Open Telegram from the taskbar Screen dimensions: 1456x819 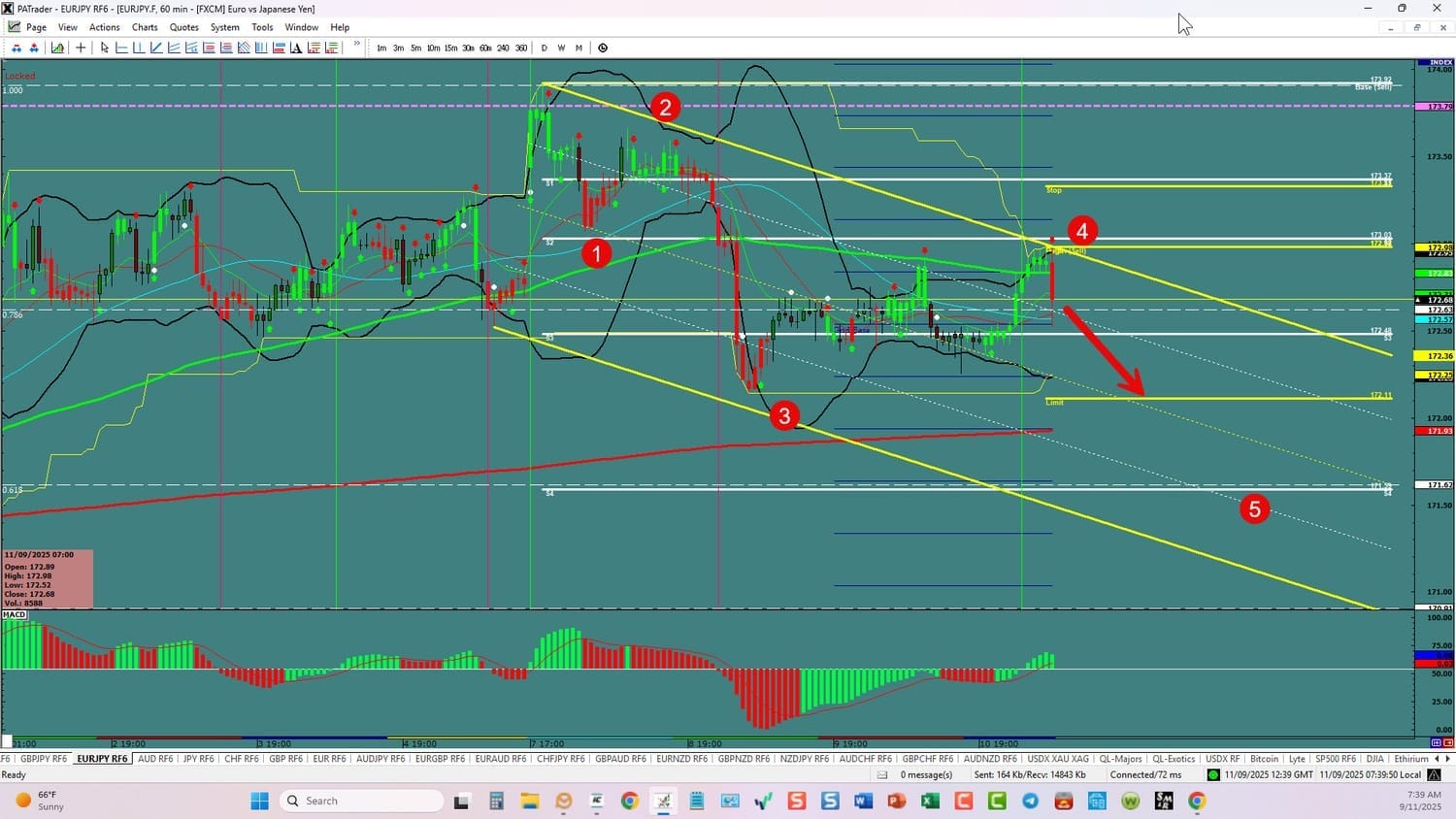tap(1030, 801)
